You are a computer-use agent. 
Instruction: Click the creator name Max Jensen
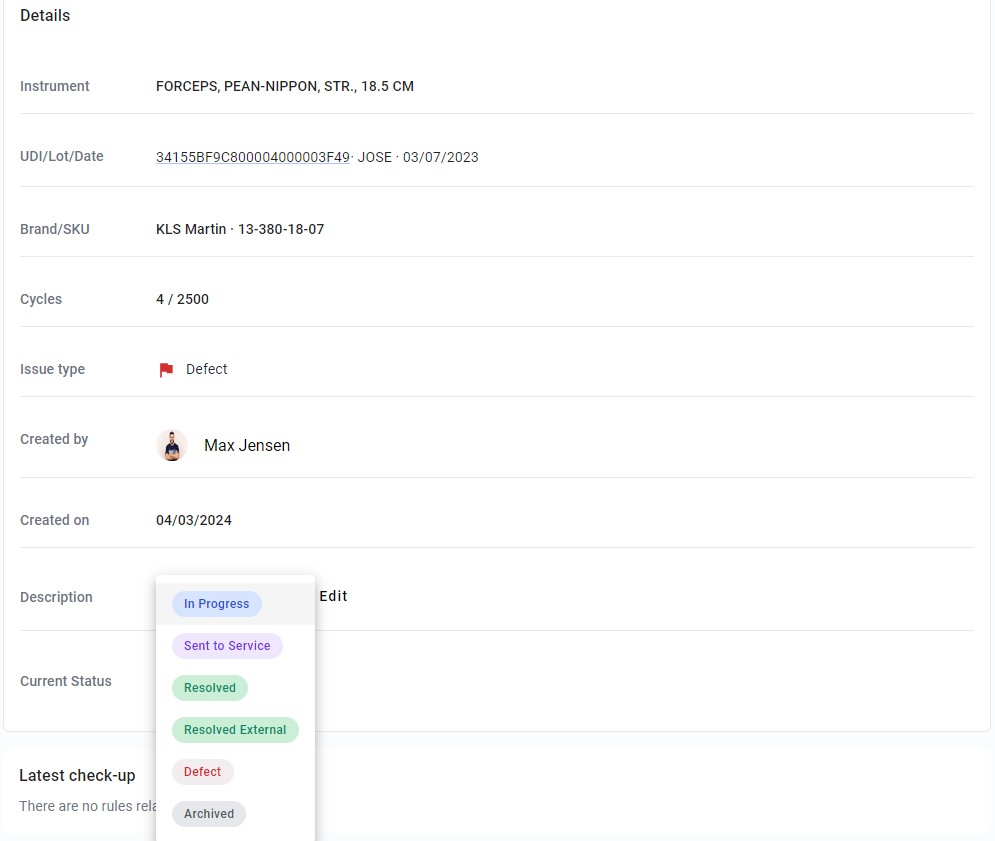coord(247,445)
